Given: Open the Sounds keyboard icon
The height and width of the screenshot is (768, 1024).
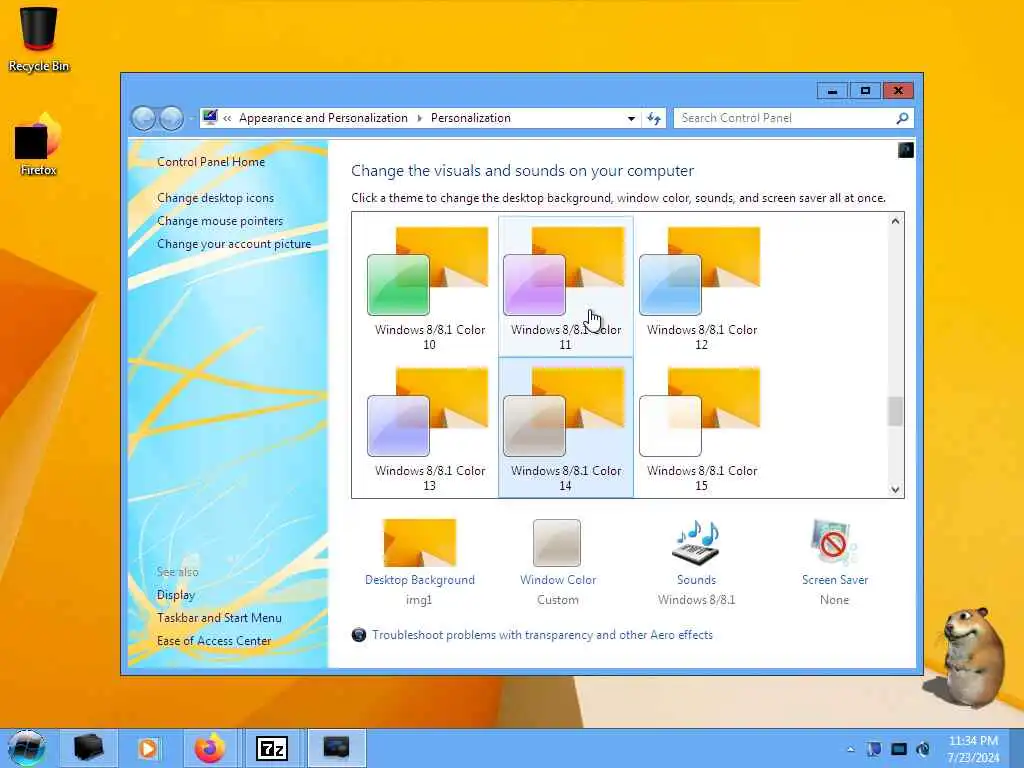Looking at the screenshot, I should 696,543.
